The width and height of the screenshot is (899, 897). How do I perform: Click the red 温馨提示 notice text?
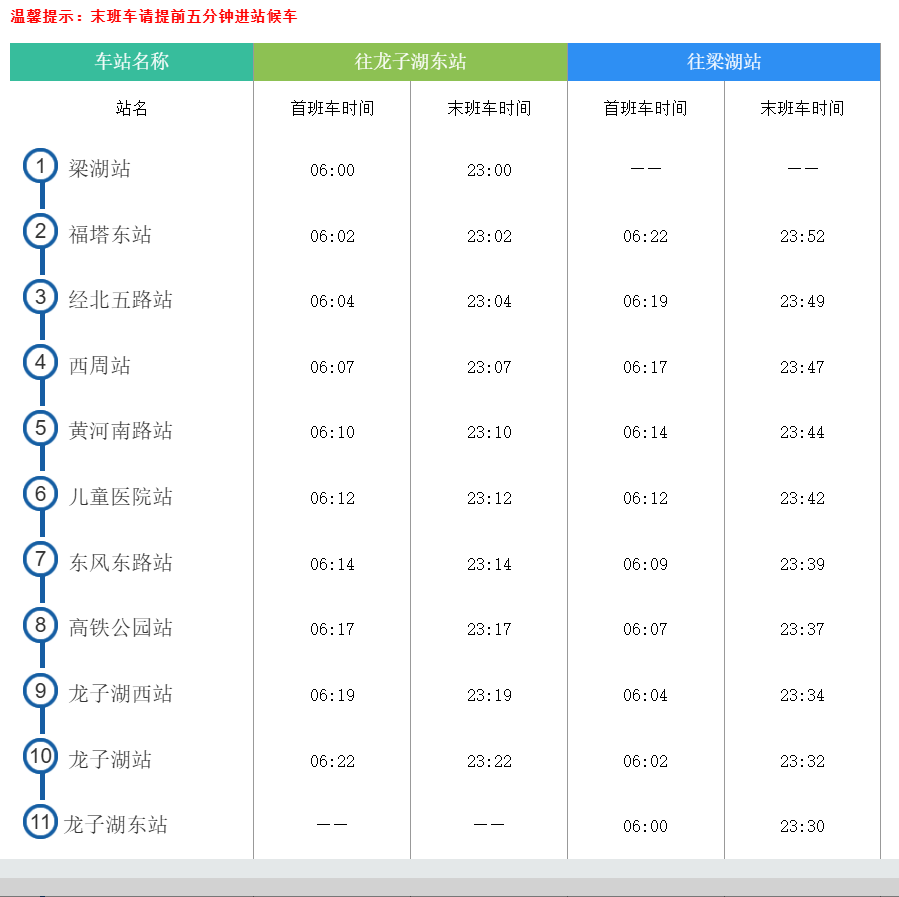[x=154, y=16]
